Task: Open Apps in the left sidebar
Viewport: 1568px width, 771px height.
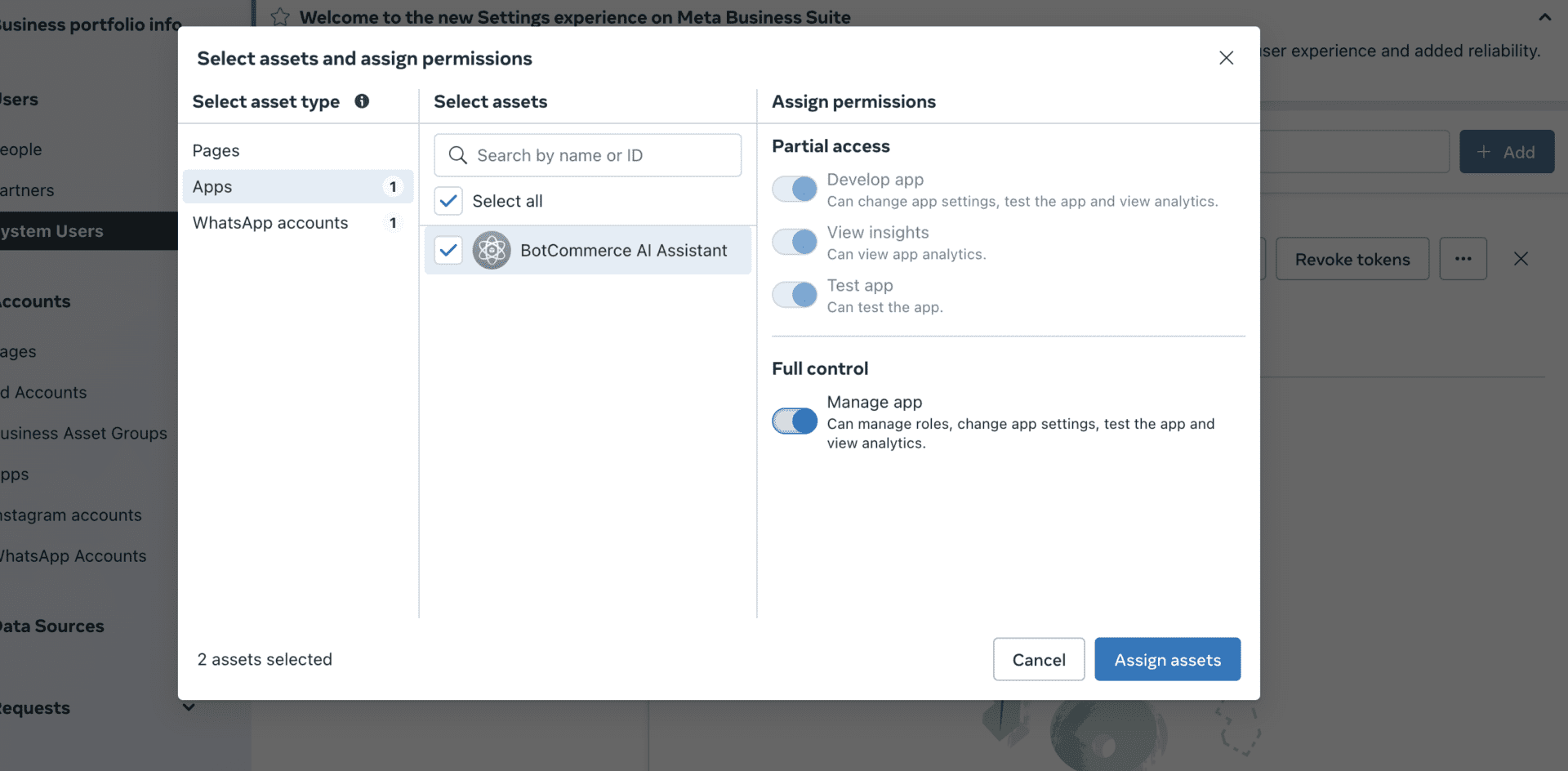Action: pyautogui.click(x=15, y=474)
